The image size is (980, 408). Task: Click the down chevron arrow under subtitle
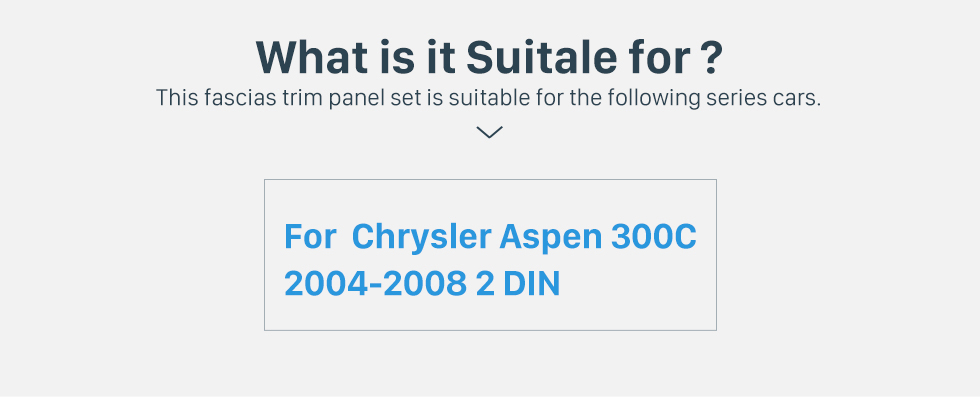click(x=489, y=132)
